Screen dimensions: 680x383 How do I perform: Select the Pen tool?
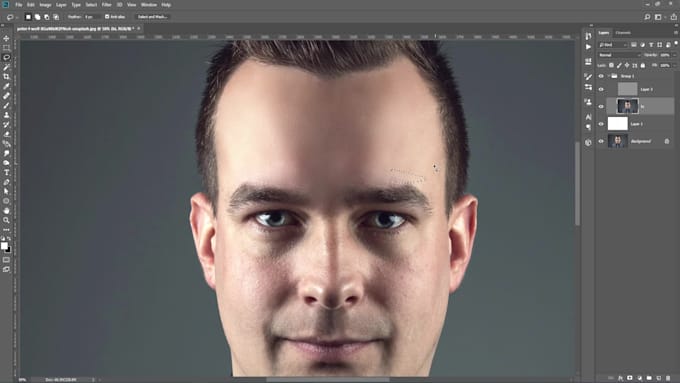coord(6,182)
